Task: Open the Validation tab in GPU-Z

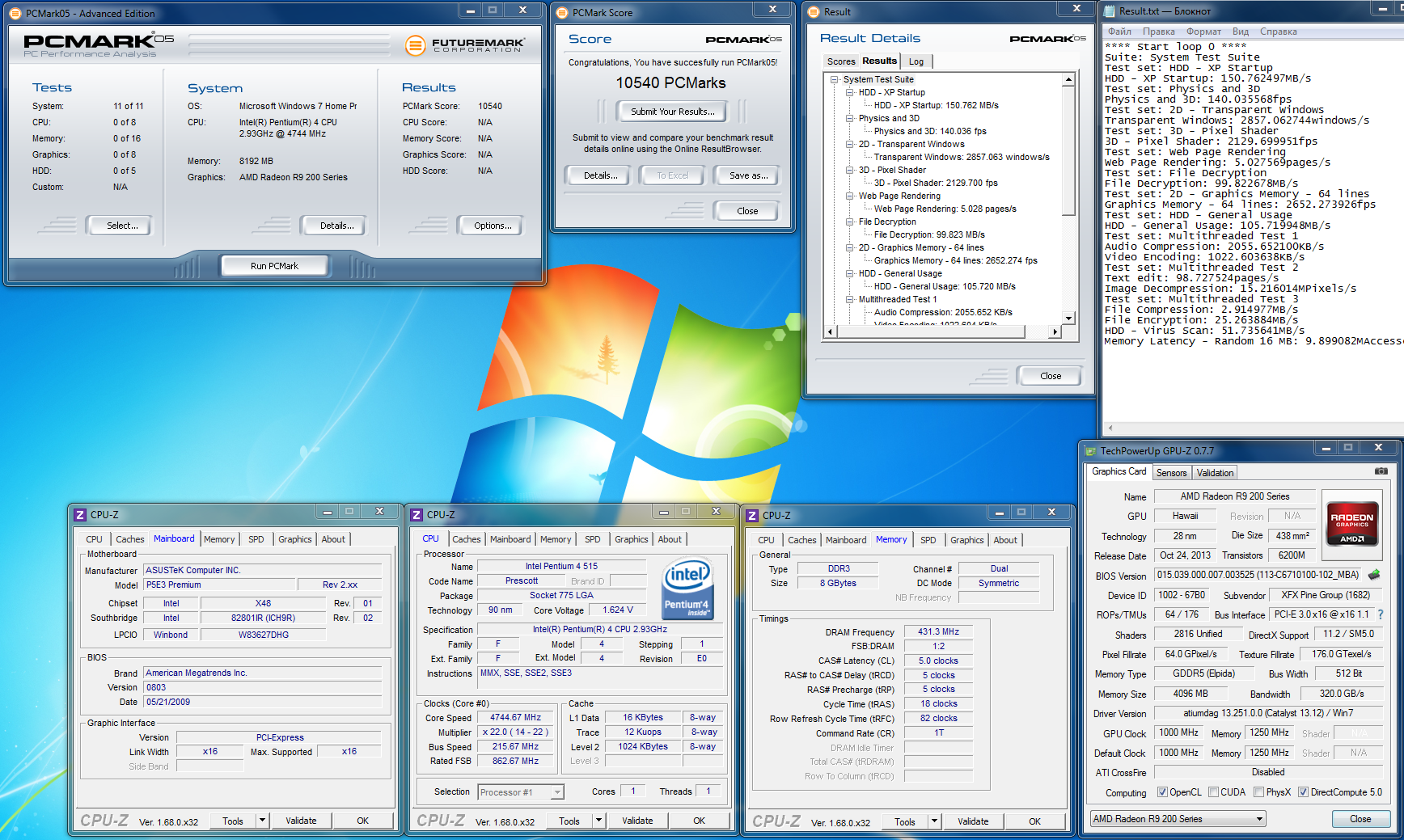Action: click(1215, 473)
